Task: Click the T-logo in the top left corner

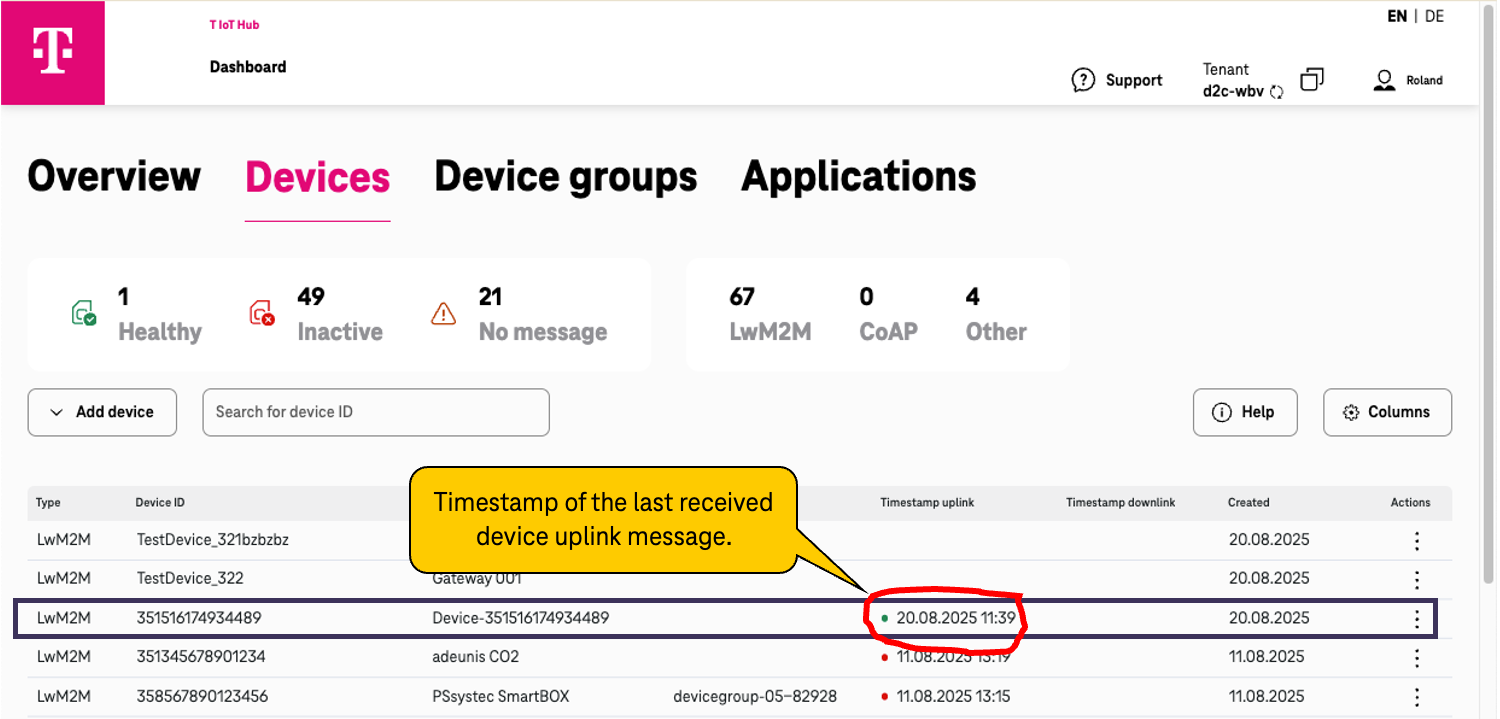Action: tap(52, 52)
